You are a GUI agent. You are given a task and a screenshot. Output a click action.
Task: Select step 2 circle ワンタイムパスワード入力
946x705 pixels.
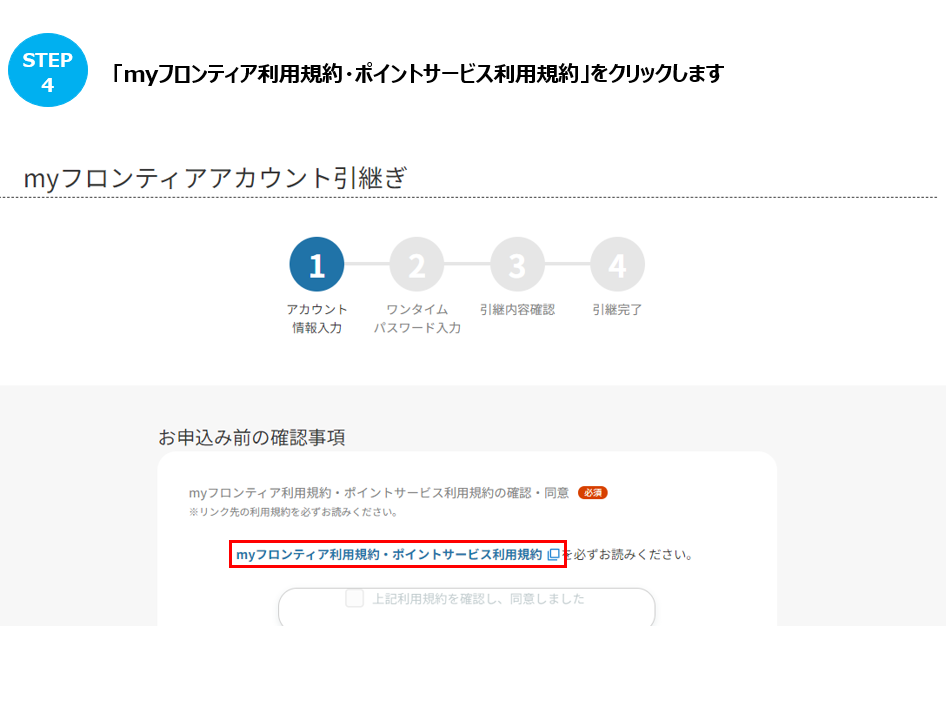416,264
